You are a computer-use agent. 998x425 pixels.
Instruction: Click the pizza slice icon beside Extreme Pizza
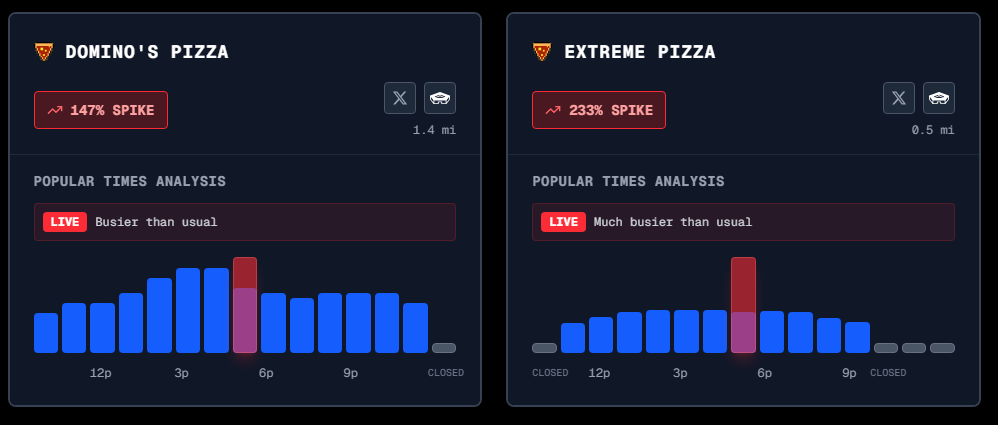pyautogui.click(x=542, y=52)
